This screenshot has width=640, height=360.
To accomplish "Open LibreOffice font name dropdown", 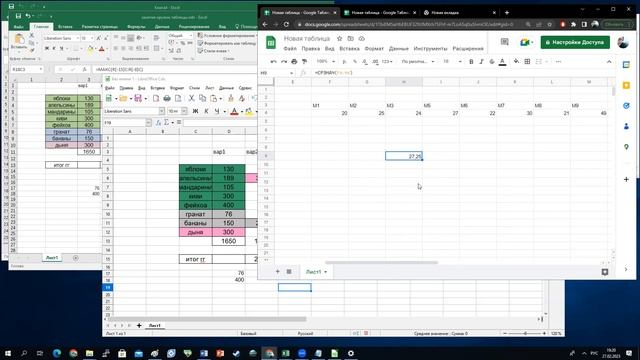I will [x=162, y=111].
